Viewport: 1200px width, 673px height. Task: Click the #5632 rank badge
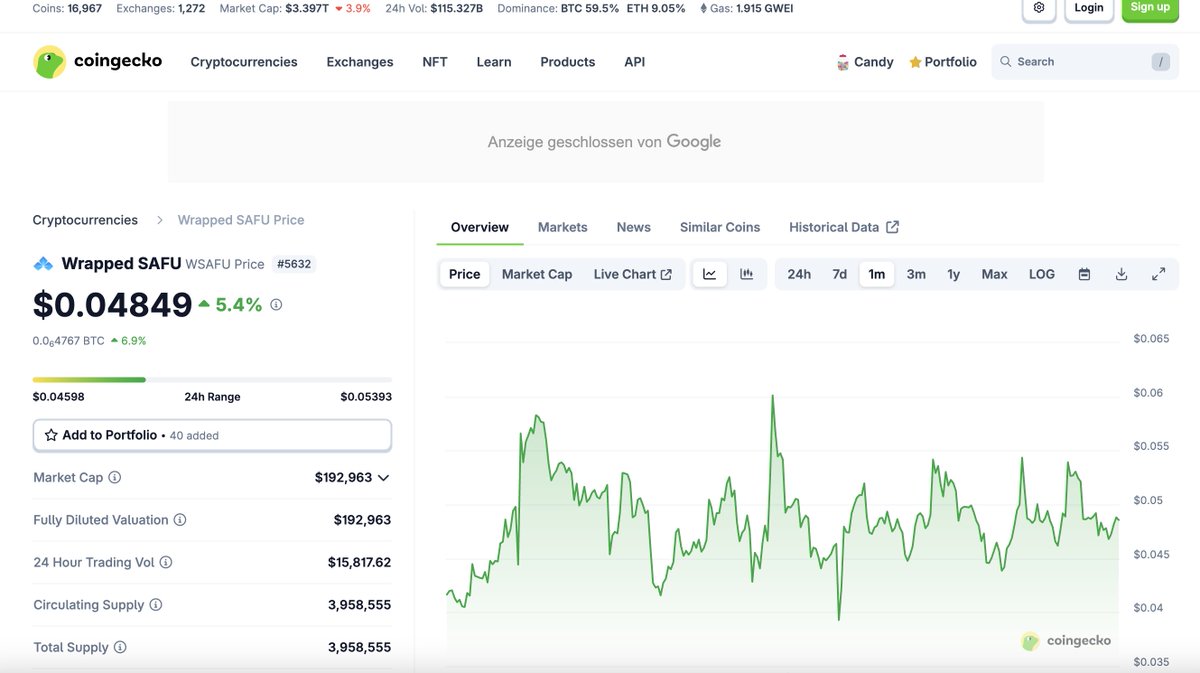294,264
